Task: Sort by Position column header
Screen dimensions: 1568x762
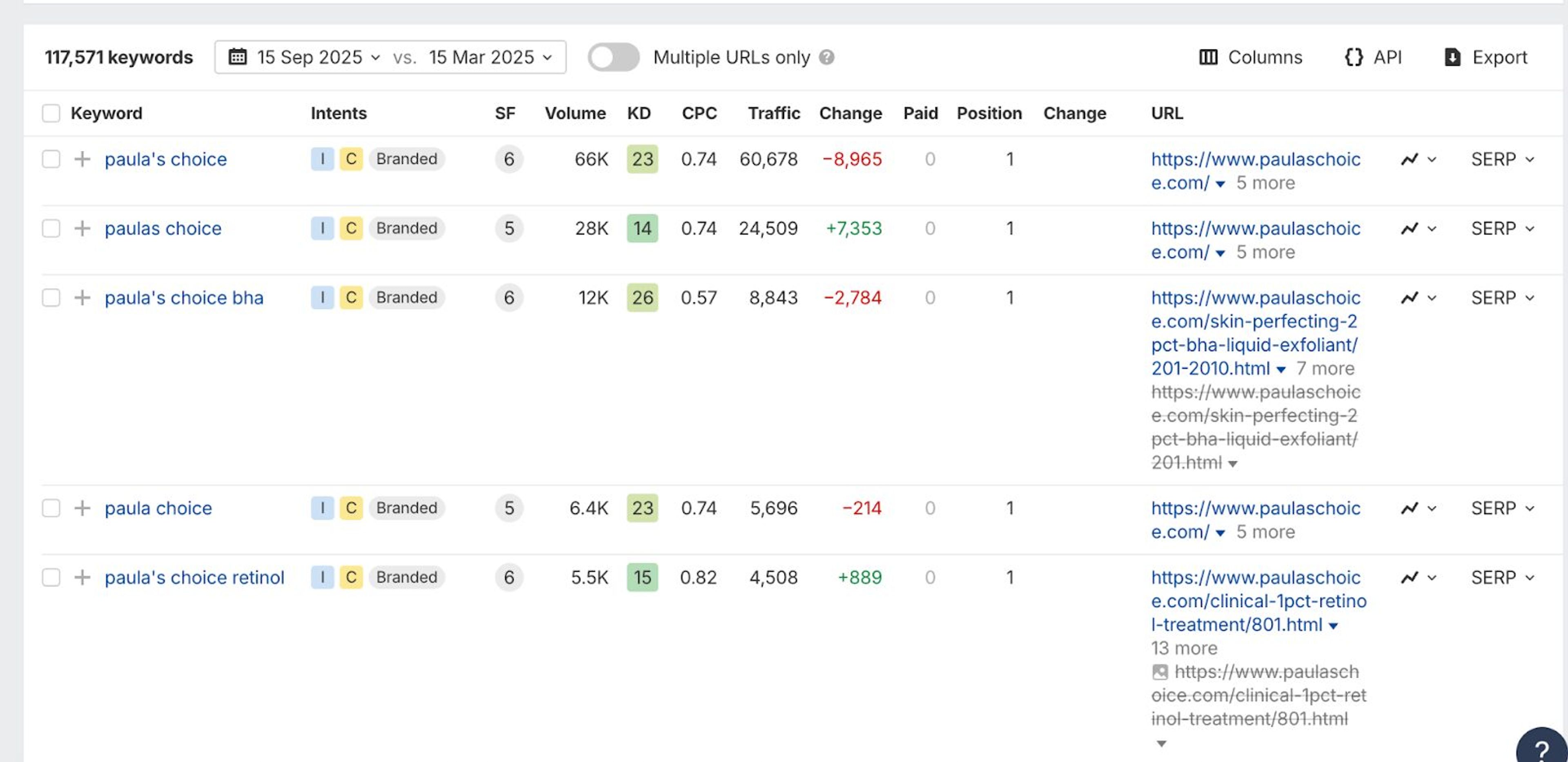Action: coord(989,113)
